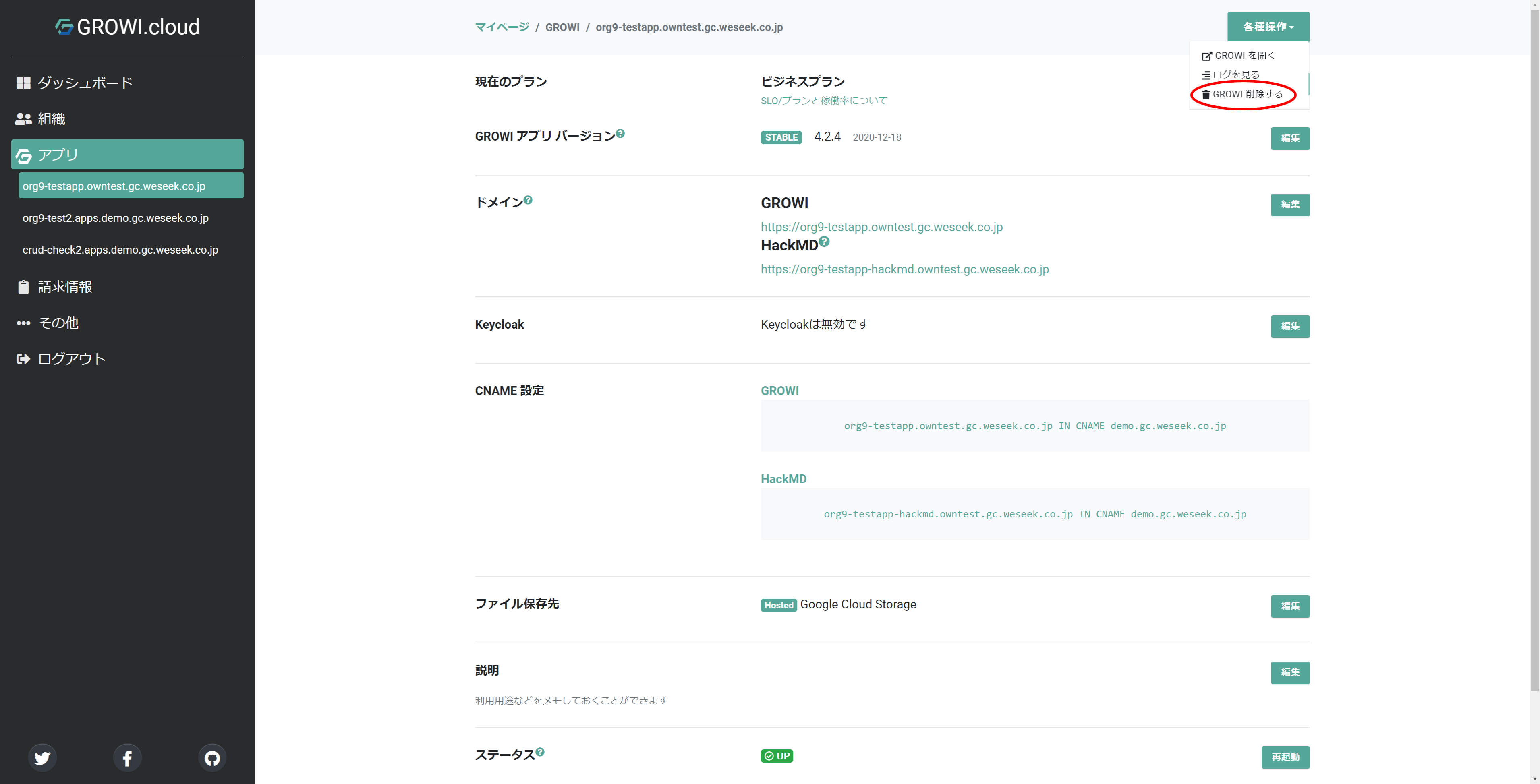The image size is (1540, 784).
Task: Click the Keycloakは無効です text
Action: point(814,324)
